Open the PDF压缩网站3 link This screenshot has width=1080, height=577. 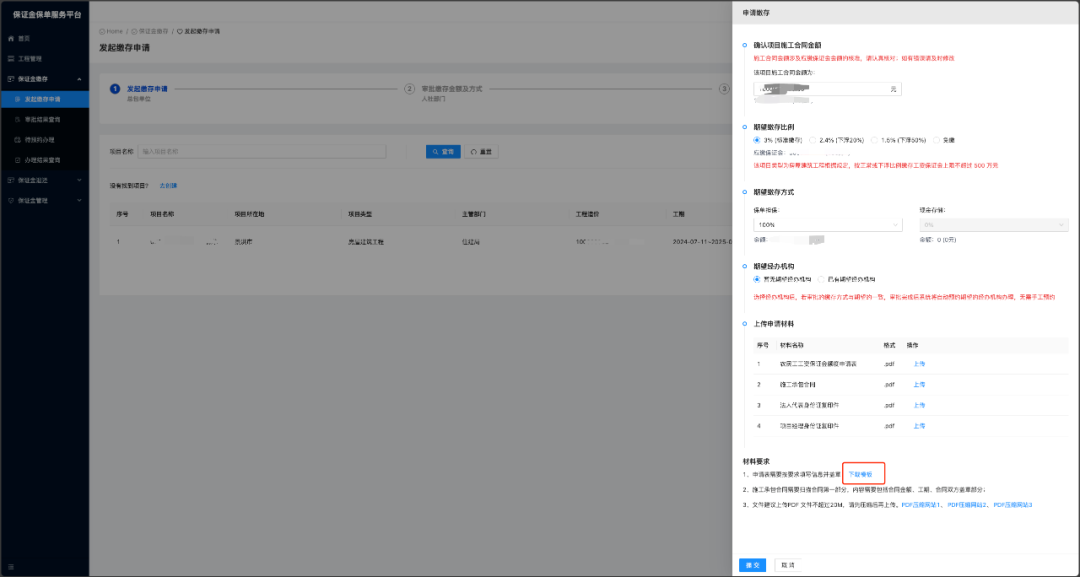[x=1012, y=505]
